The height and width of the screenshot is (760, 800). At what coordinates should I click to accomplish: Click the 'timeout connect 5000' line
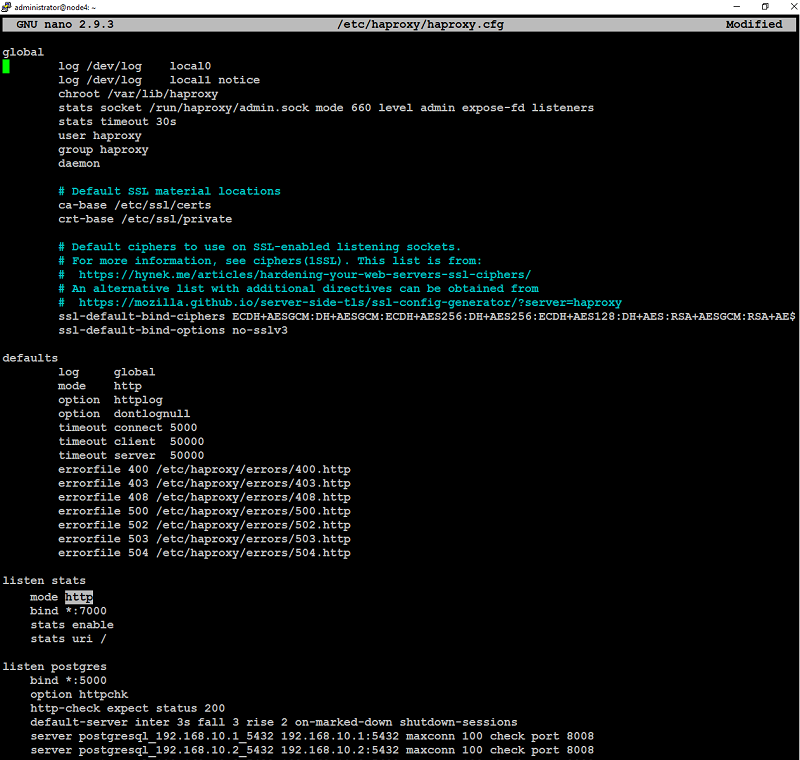click(128, 427)
